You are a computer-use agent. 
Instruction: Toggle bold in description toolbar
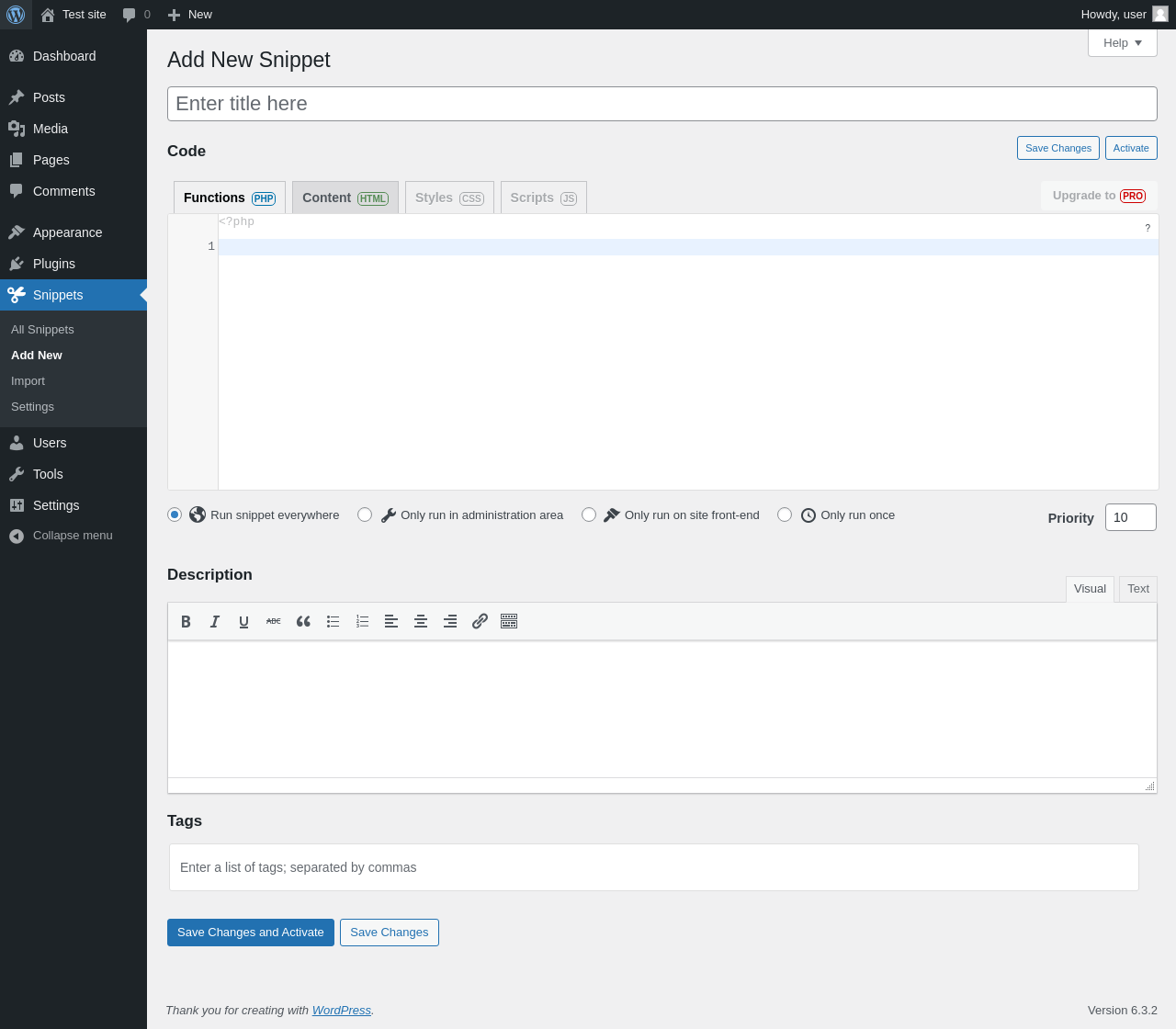click(186, 622)
